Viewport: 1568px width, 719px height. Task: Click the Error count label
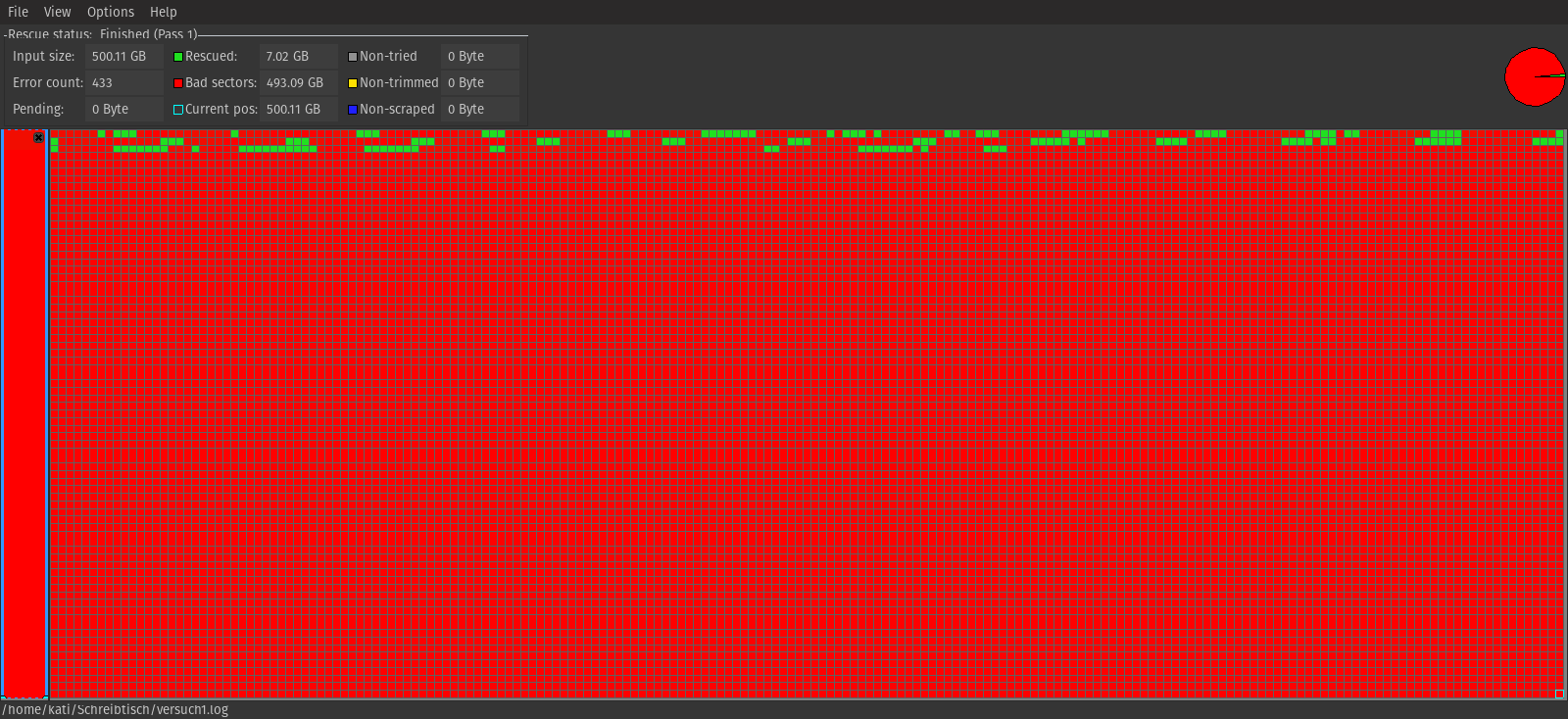tap(48, 83)
